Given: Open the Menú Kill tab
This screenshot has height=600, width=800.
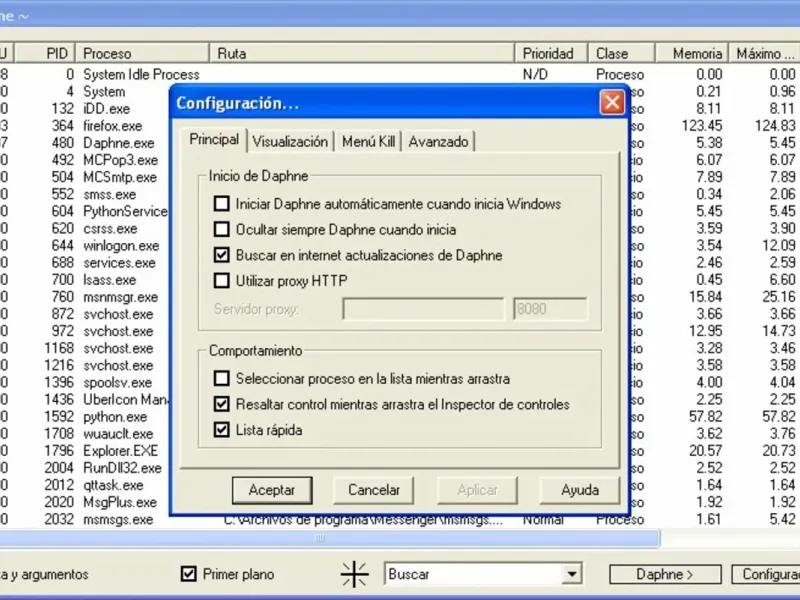Looking at the screenshot, I should tap(368, 141).
